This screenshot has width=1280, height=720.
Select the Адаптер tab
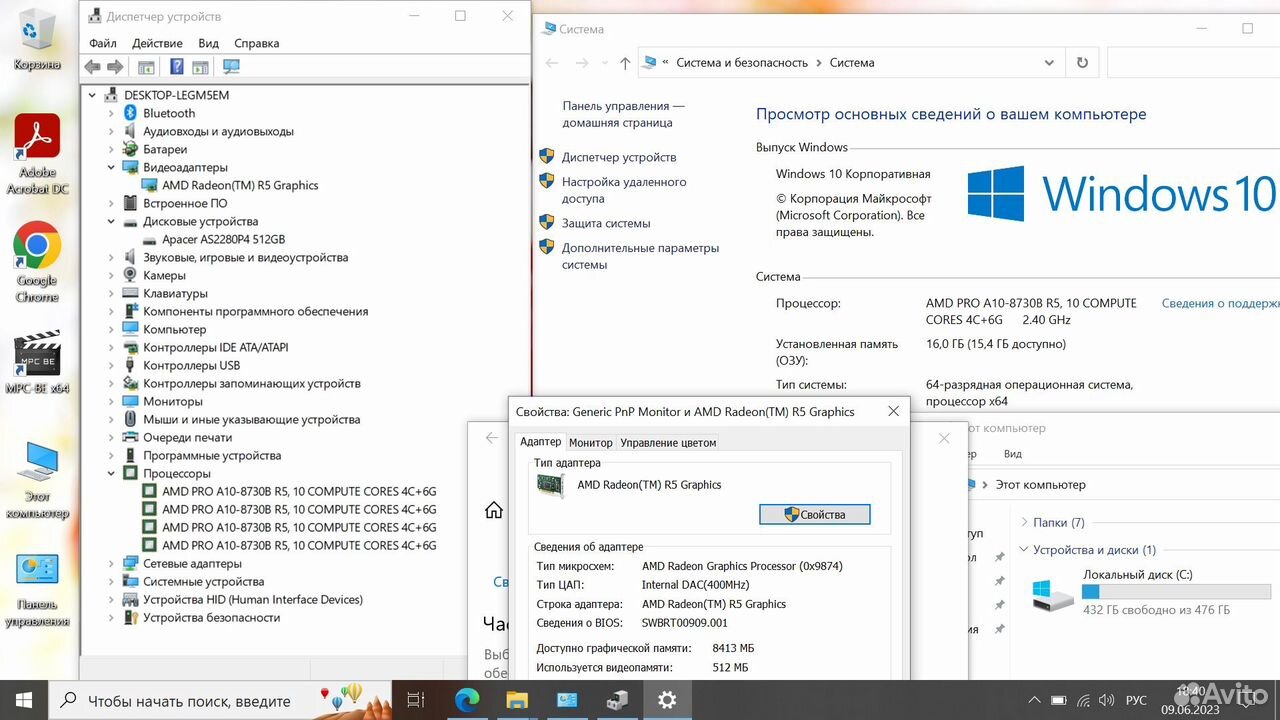coord(541,441)
